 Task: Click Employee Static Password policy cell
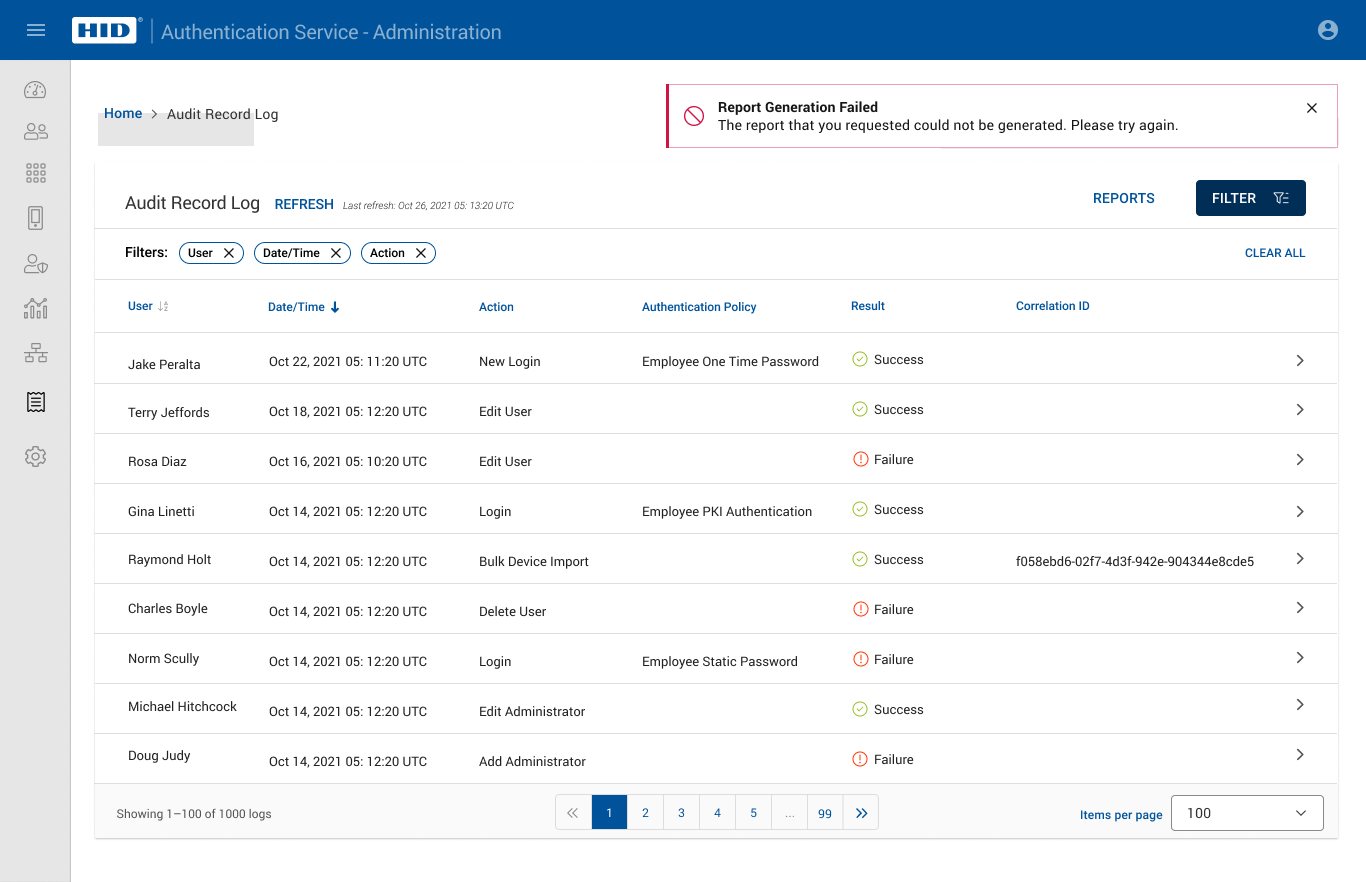[x=720, y=661]
